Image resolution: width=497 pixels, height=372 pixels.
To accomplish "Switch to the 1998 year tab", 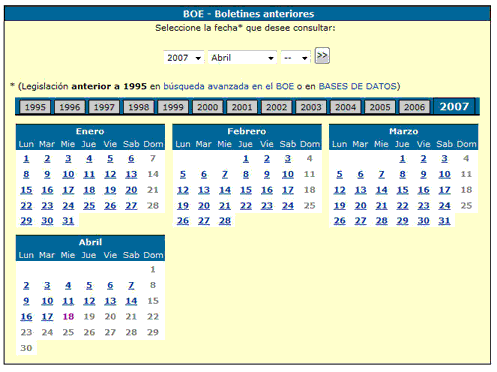I will coord(139,107).
